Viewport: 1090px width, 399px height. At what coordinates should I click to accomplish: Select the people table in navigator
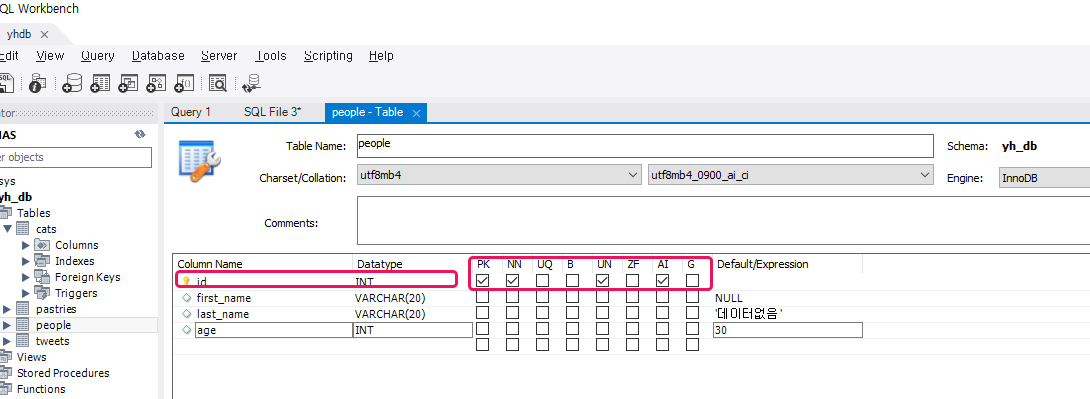click(x=54, y=325)
